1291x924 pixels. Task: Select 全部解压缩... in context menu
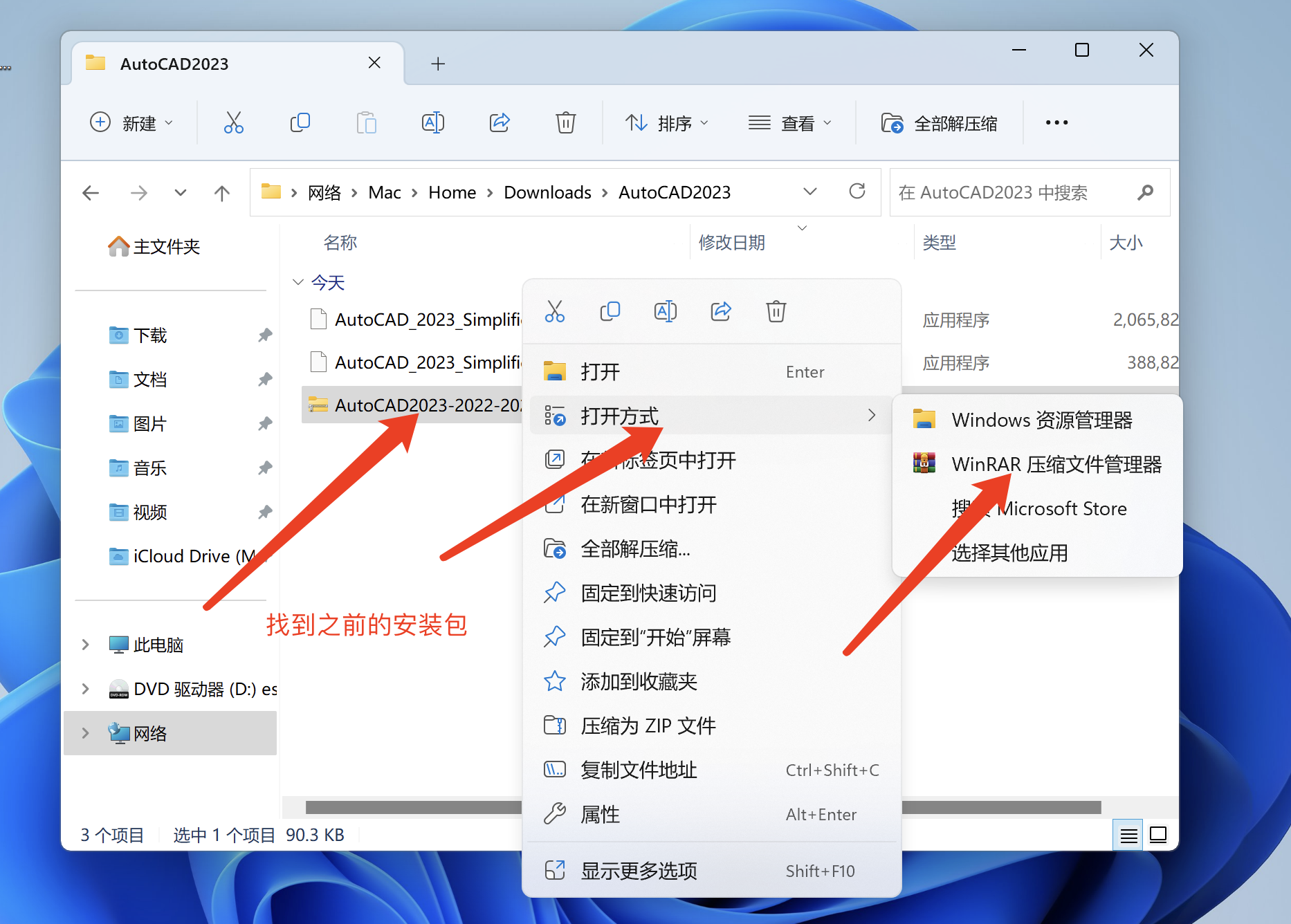click(x=711, y=548)
